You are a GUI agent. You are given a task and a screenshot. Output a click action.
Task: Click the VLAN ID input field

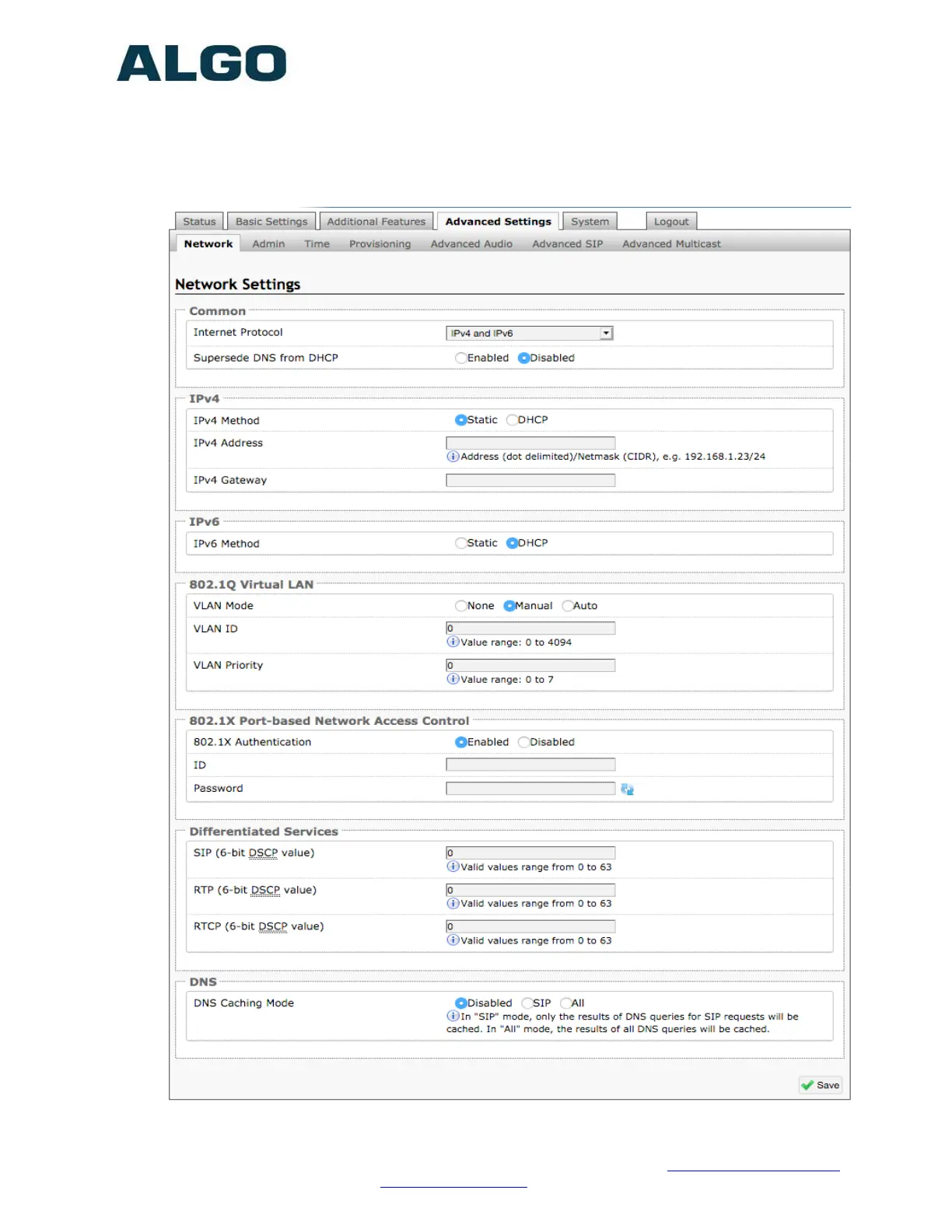pos(530,628)
